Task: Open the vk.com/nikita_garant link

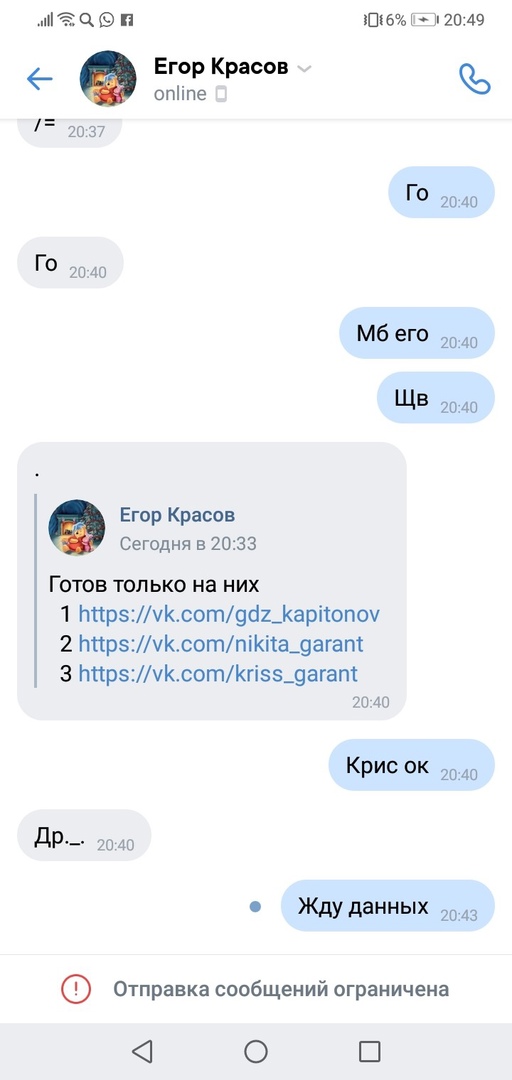Action: (x=221, y=644)
